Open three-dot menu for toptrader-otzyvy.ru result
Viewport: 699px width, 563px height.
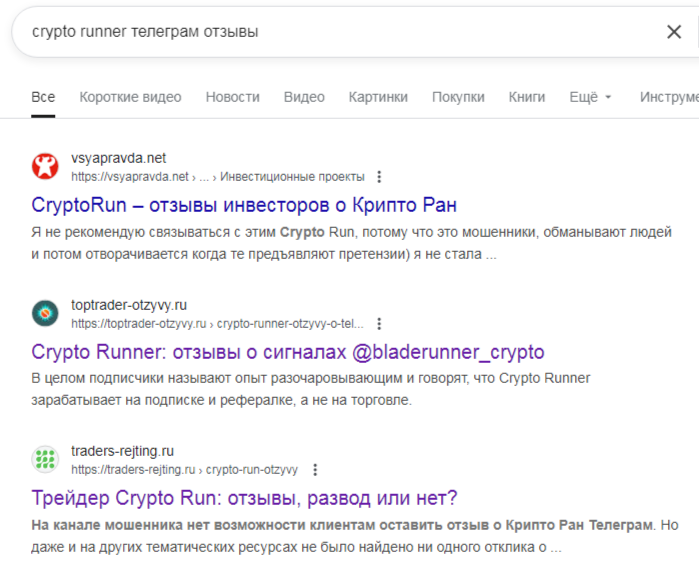(379, 324)
